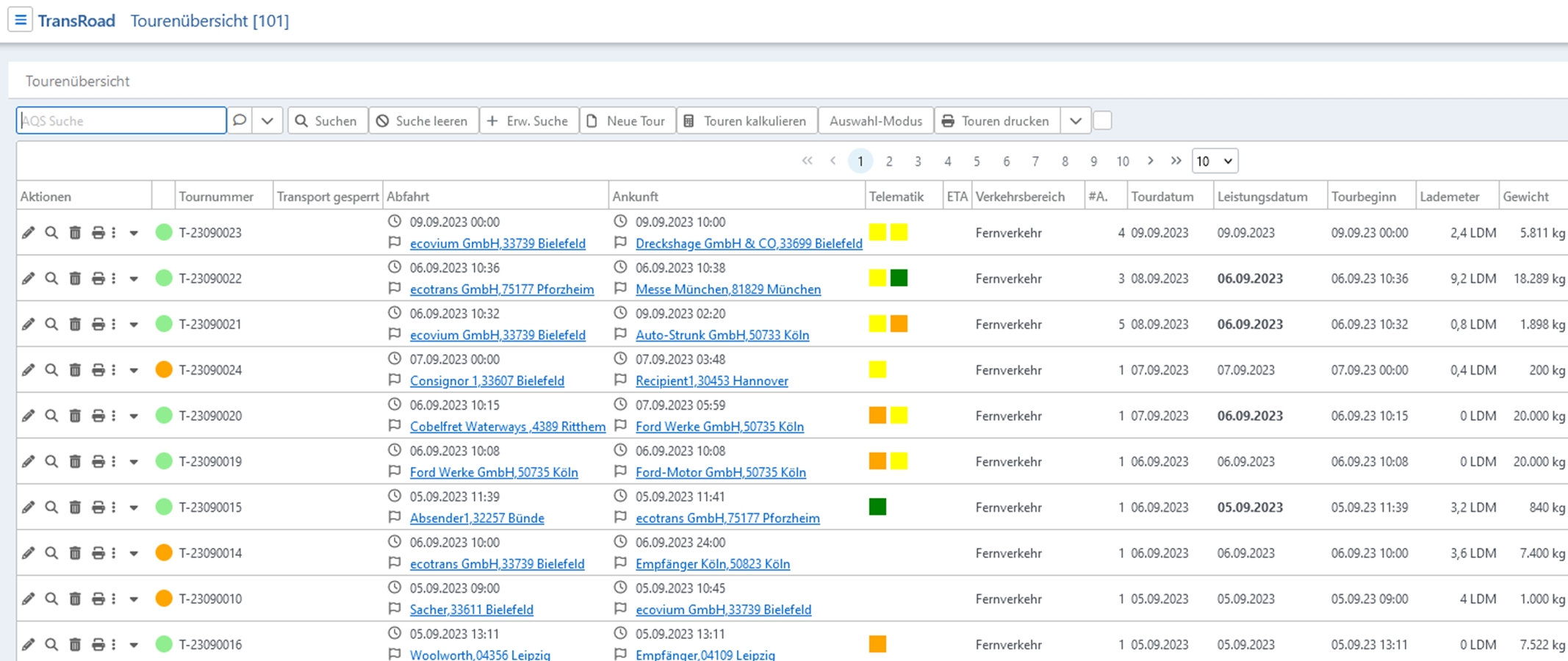
Task: Inspect tour T-23090010 using magnifier icon
Action: pyautogui.click(x=51, y=599)
